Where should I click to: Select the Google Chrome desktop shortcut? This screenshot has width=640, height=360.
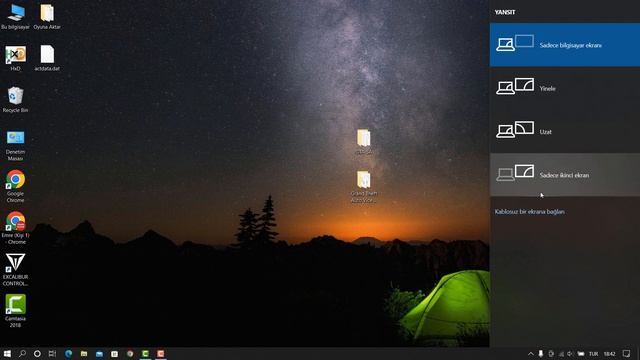tap(16, 187)
